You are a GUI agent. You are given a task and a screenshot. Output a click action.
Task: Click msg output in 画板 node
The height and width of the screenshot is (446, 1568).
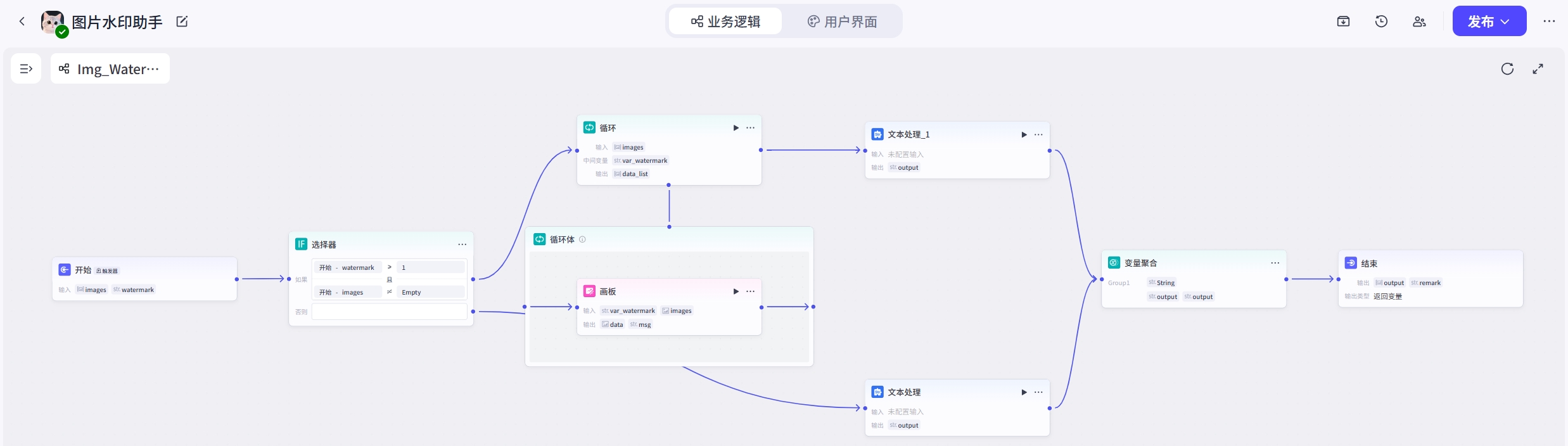pyautogui.click(x=641, y=324)
